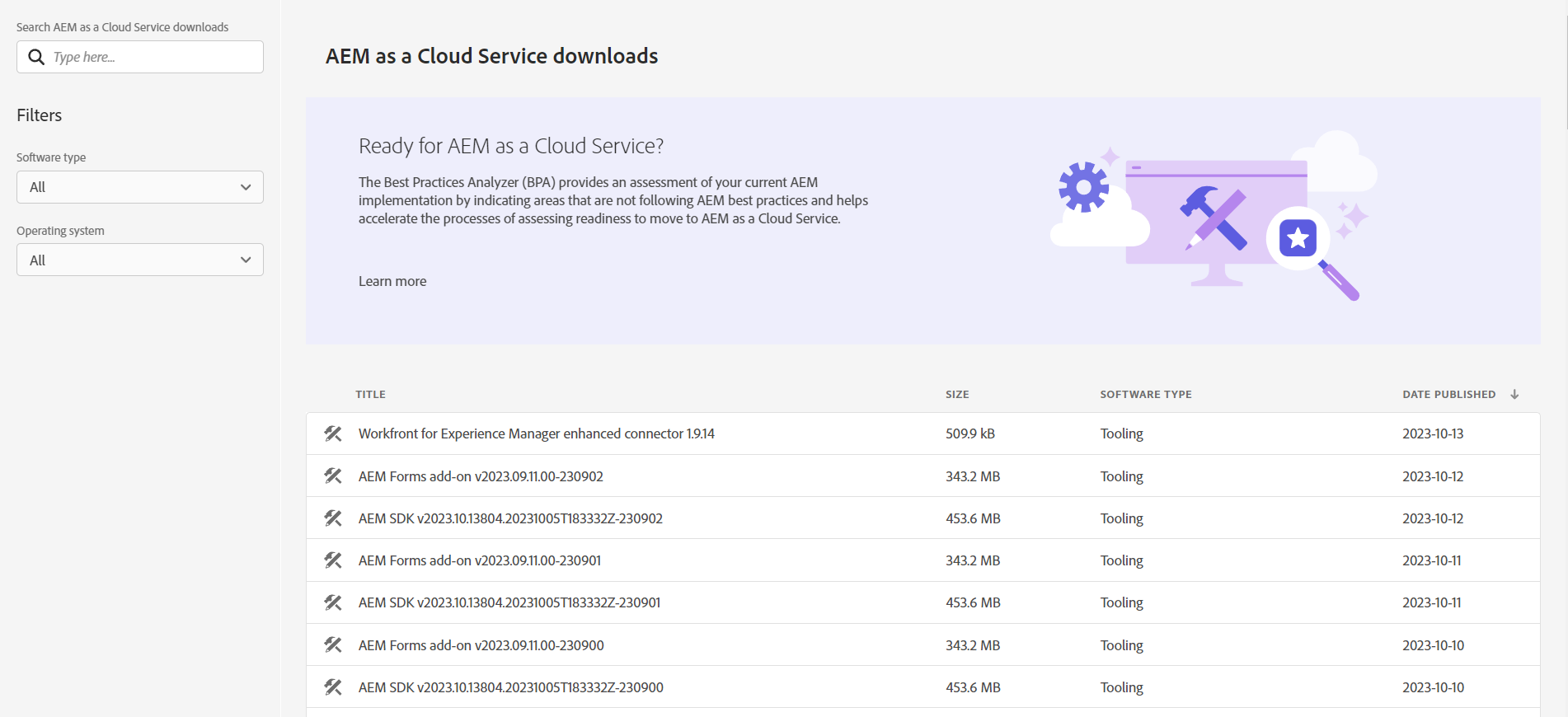1568x717 pixels.
Task: Open Workfront for Experience Manager enhanced connector 1.9.14
Action: coord(536,433)
